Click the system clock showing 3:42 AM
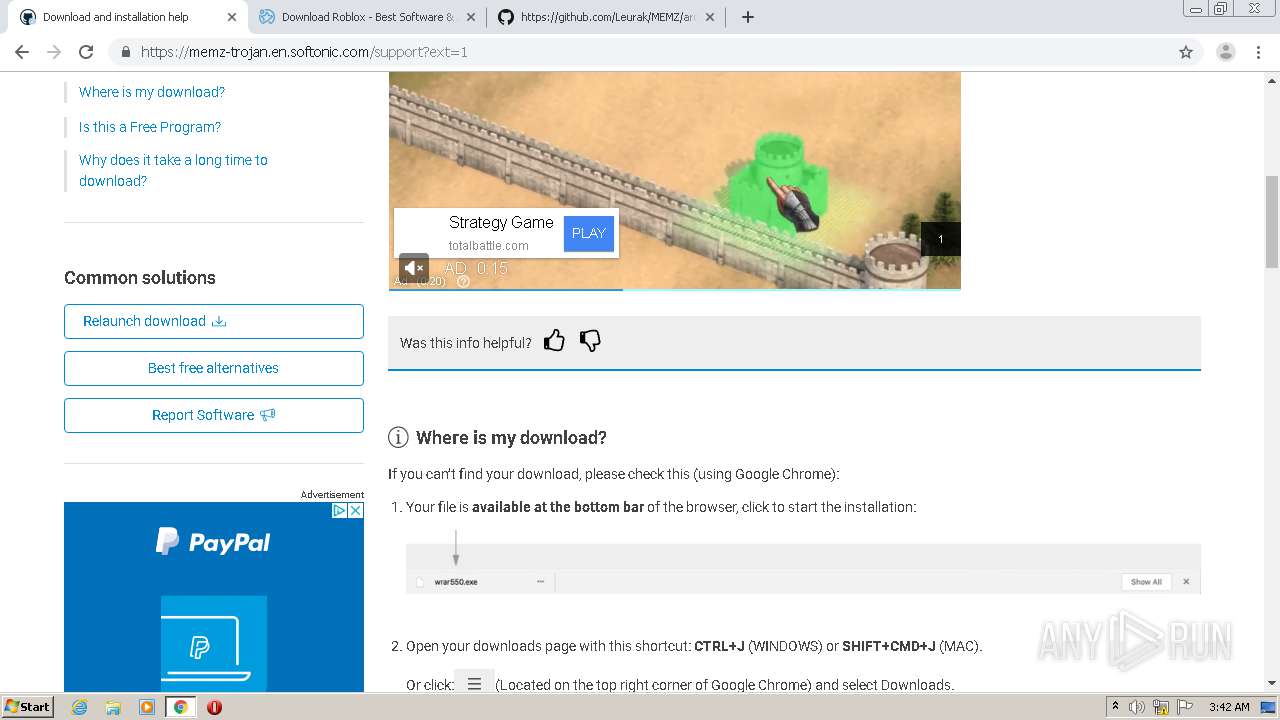Viewport: 1280px width, 720px height. point(1229,707)
